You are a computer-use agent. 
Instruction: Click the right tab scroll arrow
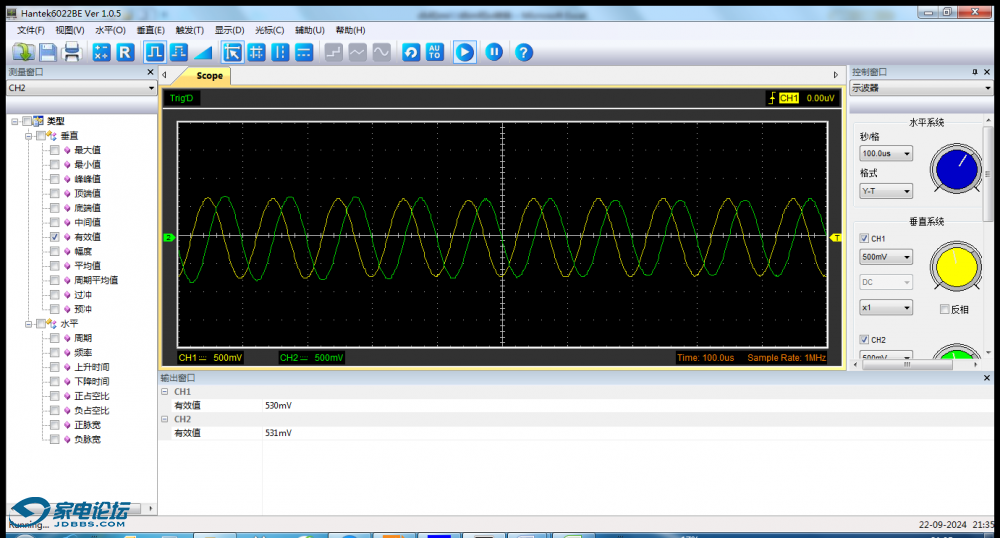[835, 75]
